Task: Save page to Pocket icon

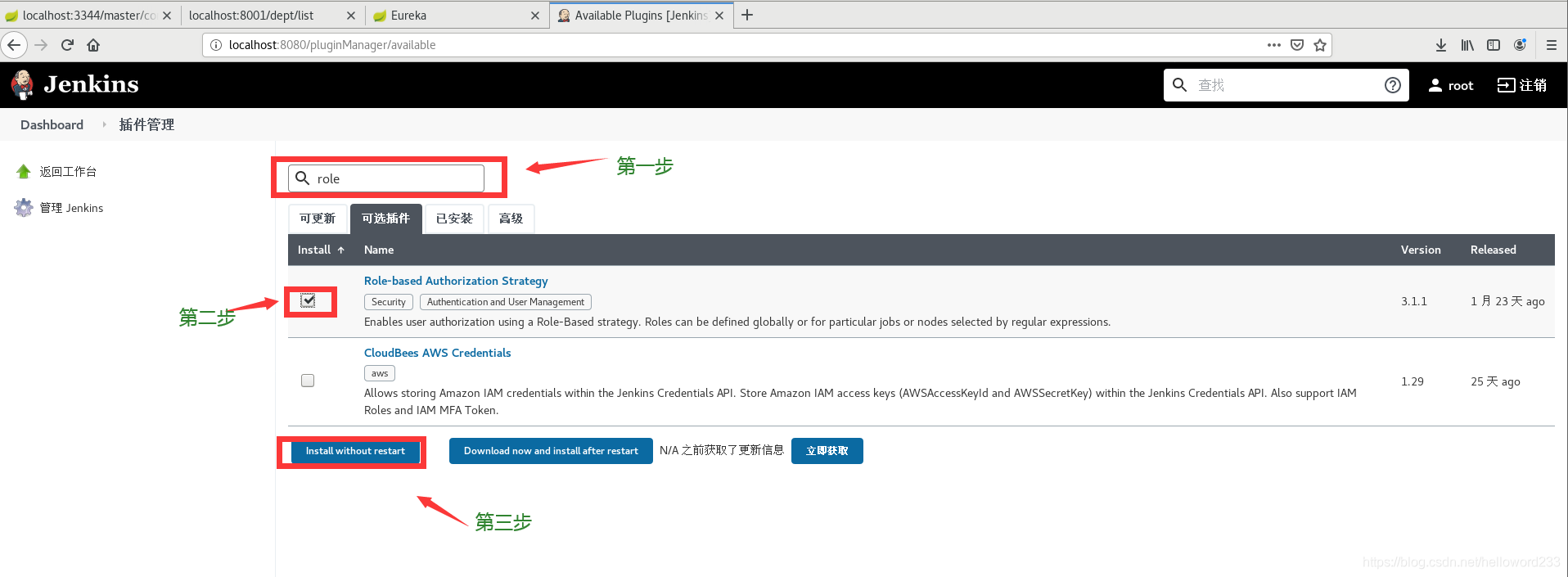Action: [x=1297, y=45]
